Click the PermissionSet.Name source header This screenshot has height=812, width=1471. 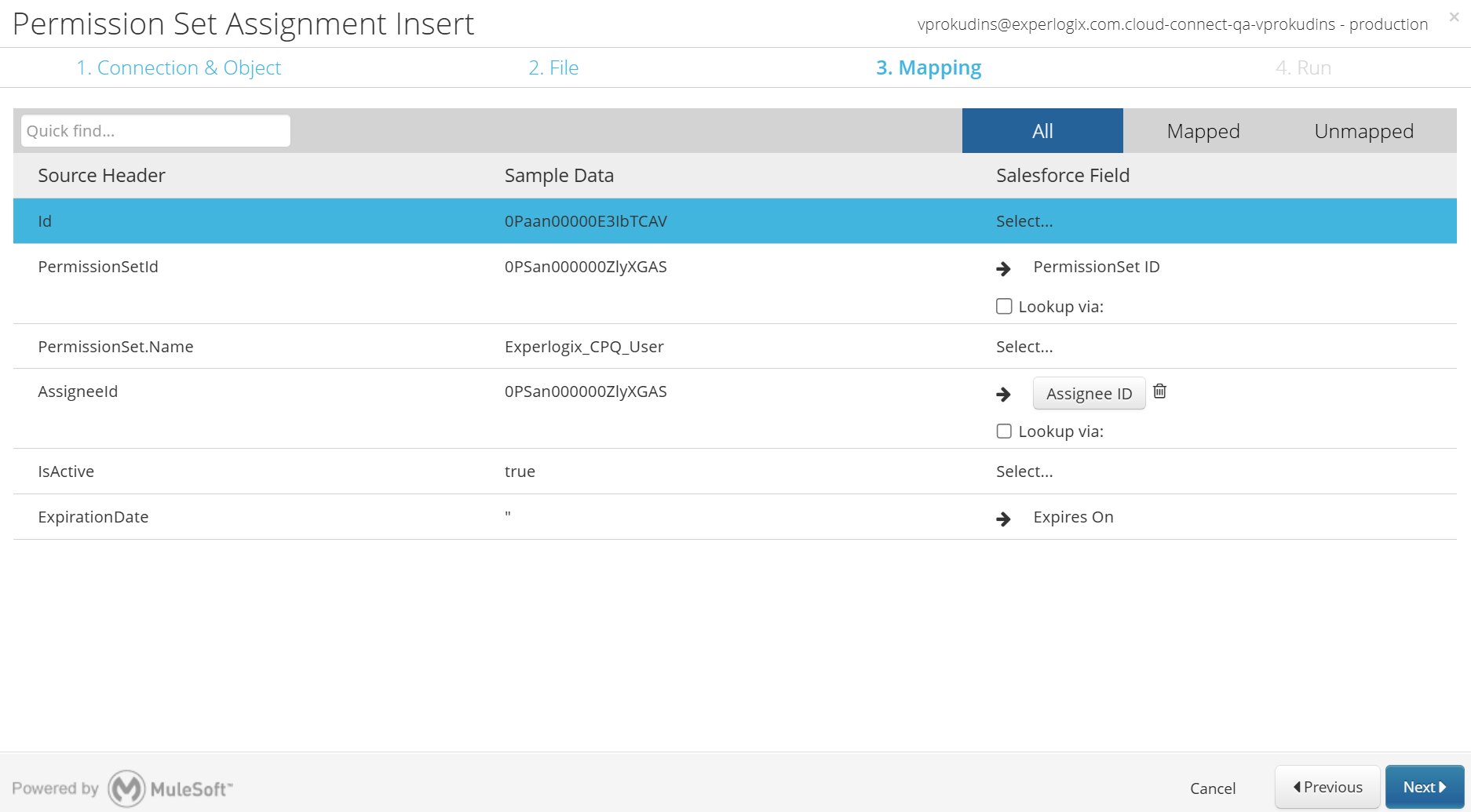(115, 347)
